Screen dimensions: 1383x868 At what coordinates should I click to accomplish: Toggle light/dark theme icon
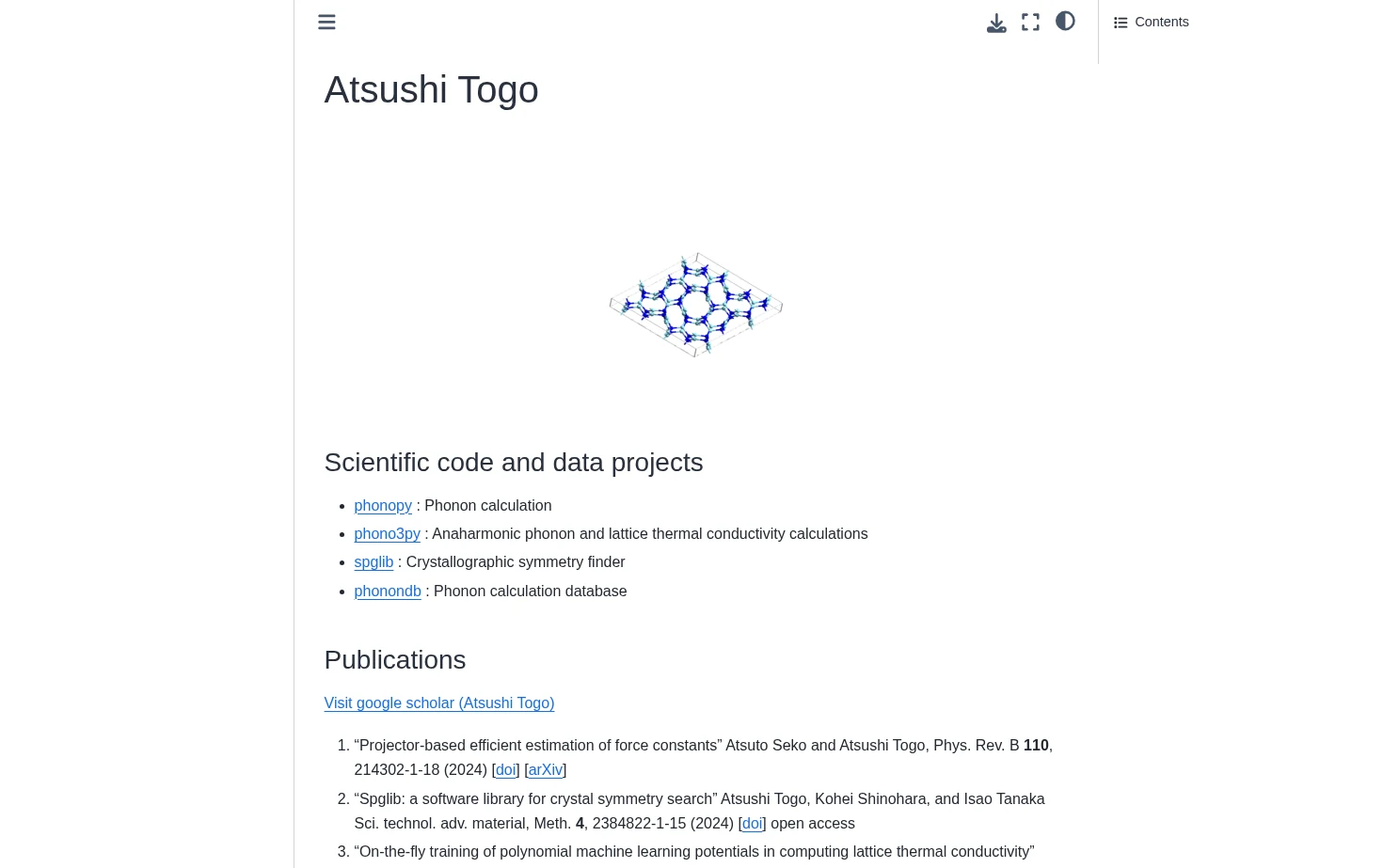pyautogui.click(x=1065, y=21)
